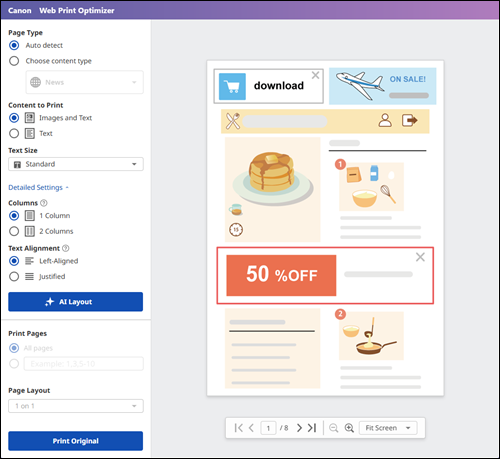Select All pages radio button
This screenshot has width=500, height=459.
click(x=14, y=348)
